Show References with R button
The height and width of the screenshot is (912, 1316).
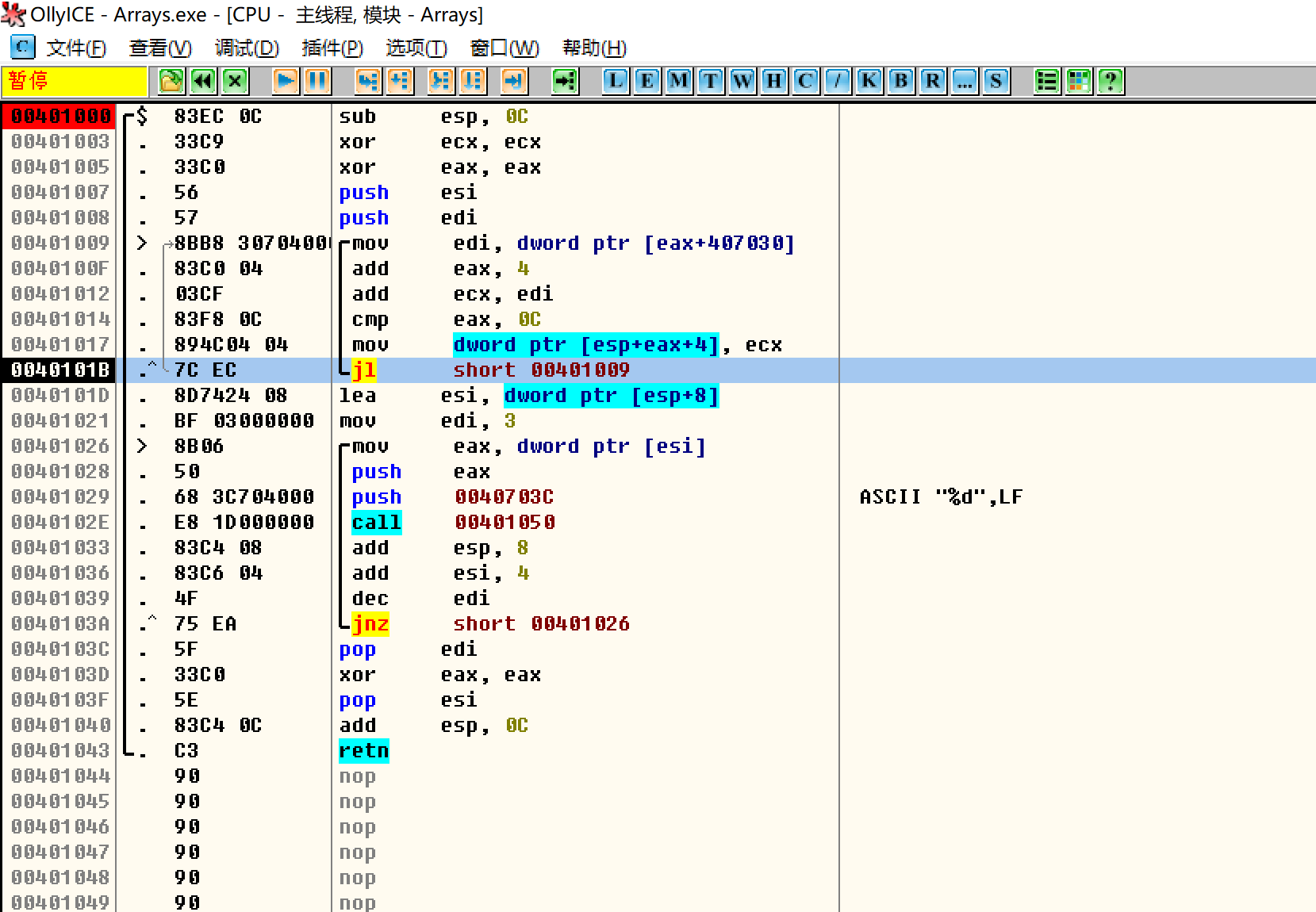click(x=933, y=81)
